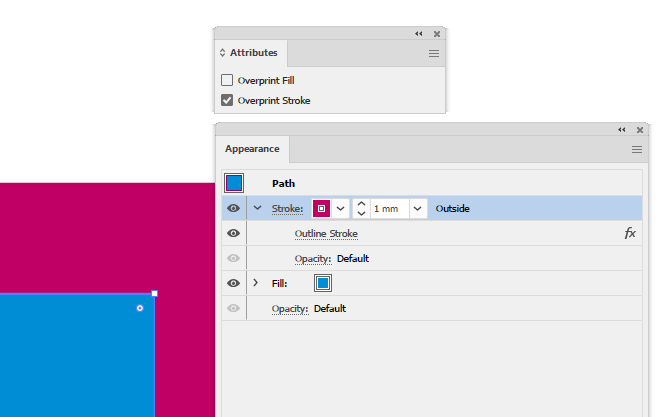Click the Path thumbnail in Appearance panel
Viewport: 662px width, 417px height.
point(234,183)
